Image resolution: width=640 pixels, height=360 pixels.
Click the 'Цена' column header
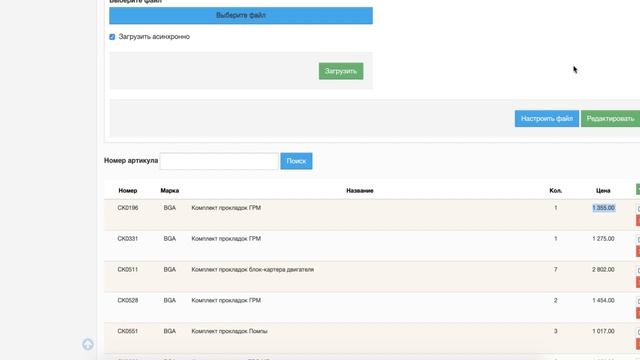(x=603, y=191)
